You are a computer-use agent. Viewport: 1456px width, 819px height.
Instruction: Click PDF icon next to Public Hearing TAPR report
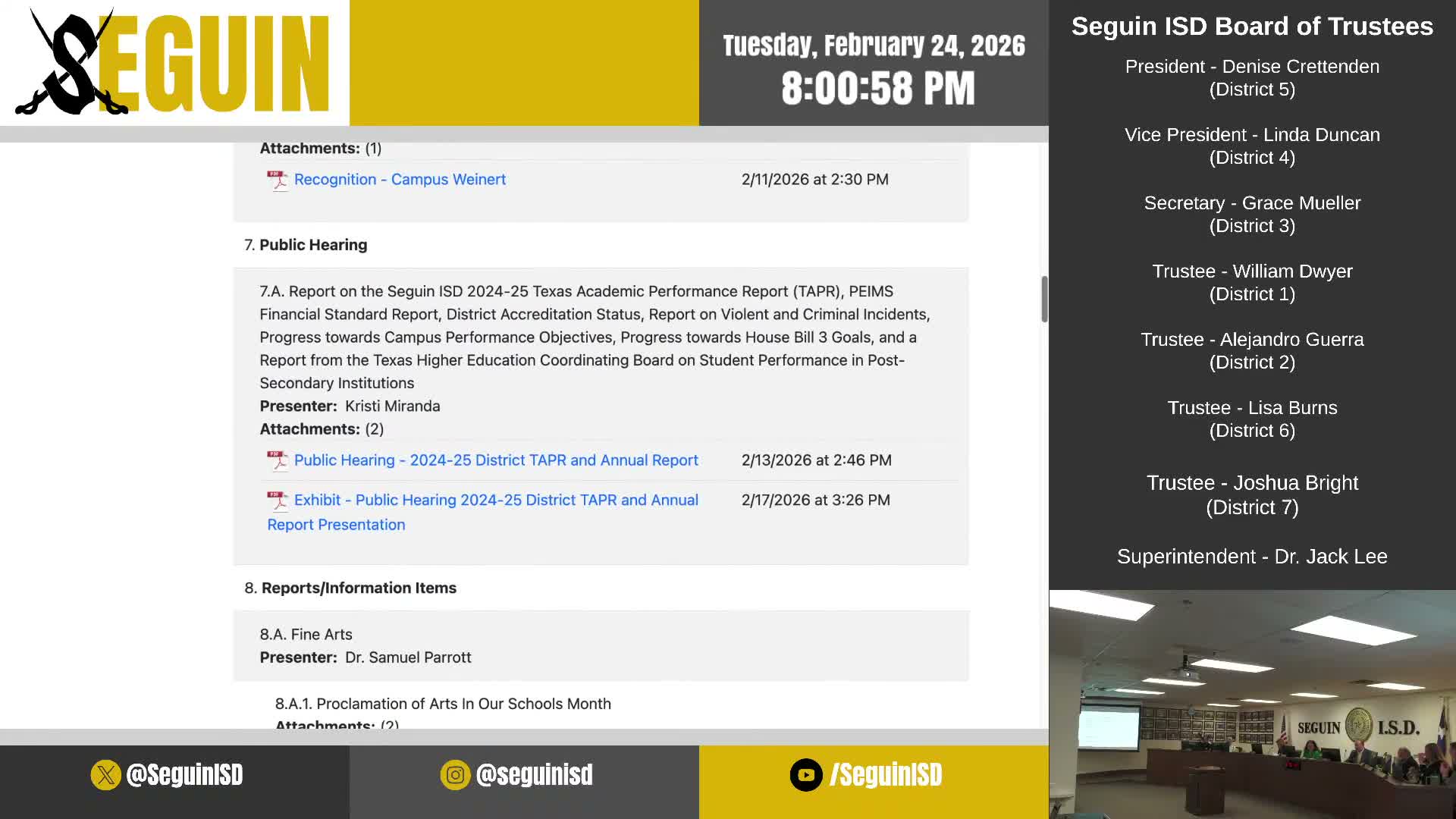pyautogui.click(x=278, y=461)
